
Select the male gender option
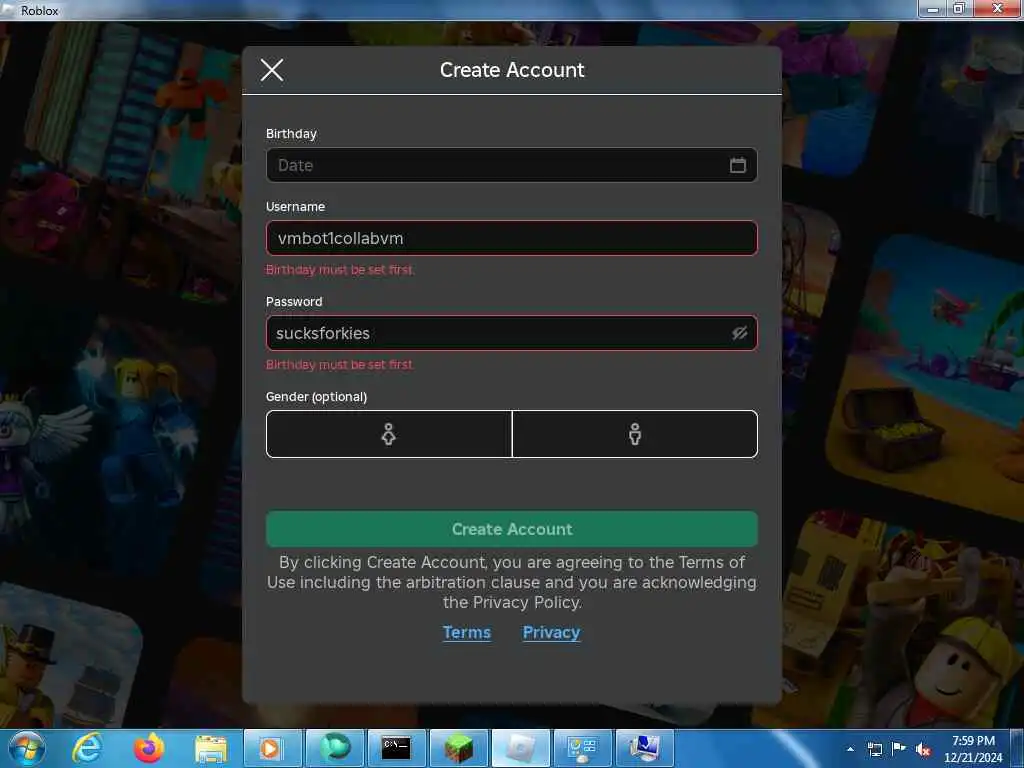click(635, 434)
